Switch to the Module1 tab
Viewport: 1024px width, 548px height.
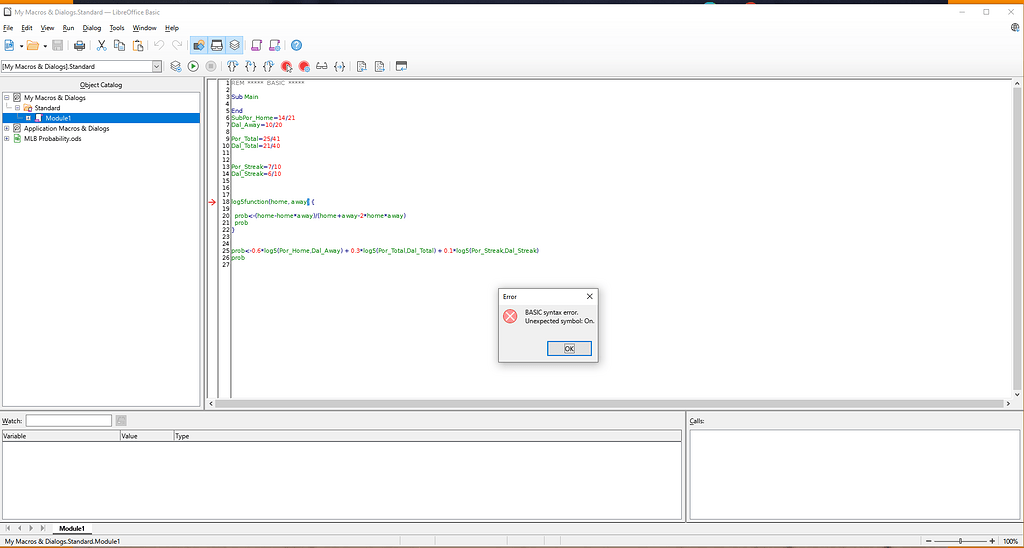tap(72, 528)
